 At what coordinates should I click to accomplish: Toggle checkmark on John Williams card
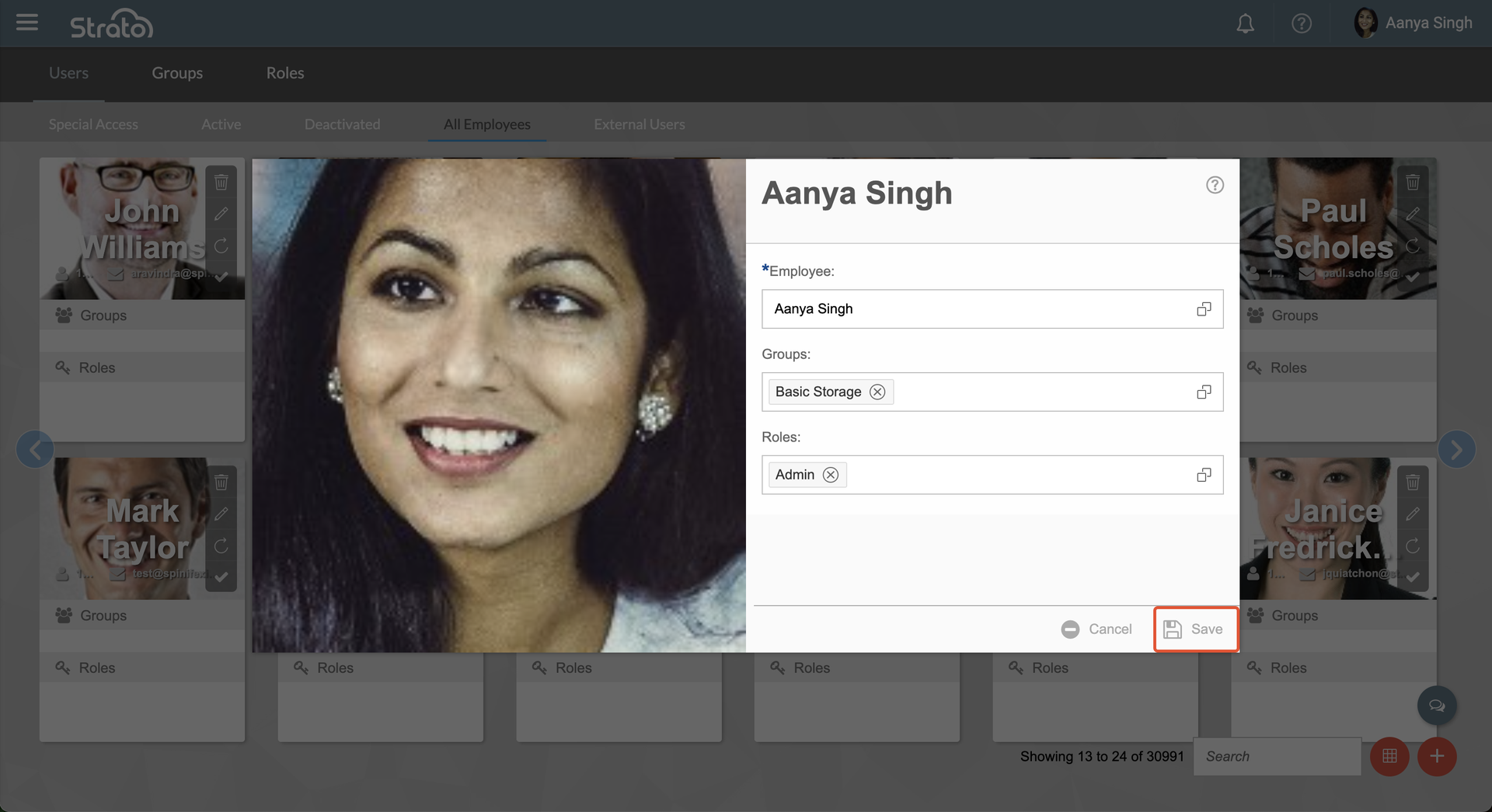click(221, 276)
